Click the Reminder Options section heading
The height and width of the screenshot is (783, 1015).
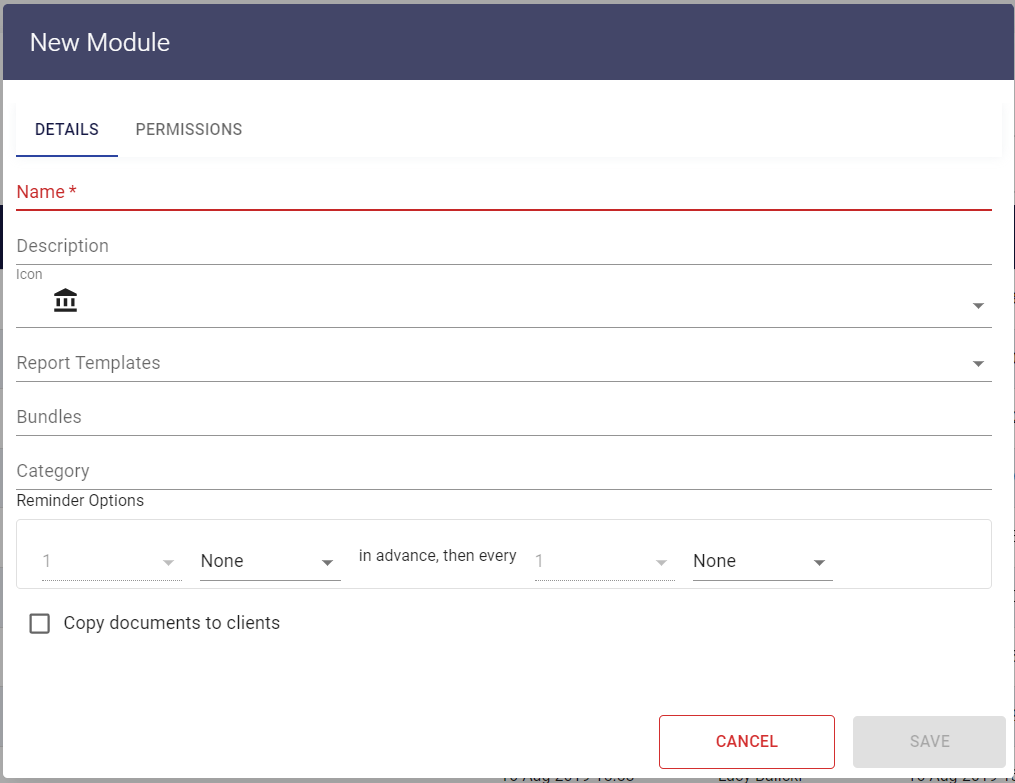81,501
